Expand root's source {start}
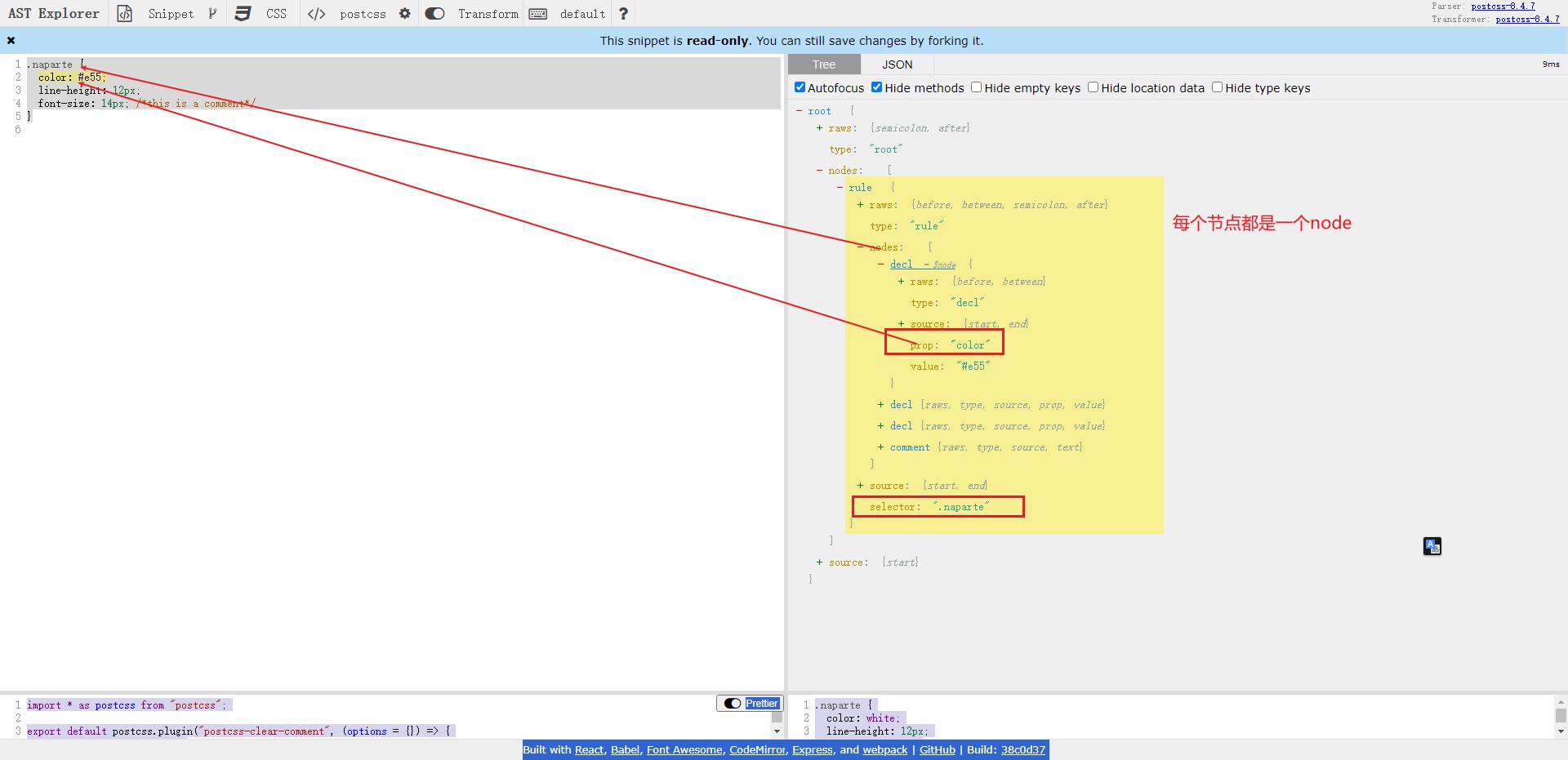 [819, 562]
